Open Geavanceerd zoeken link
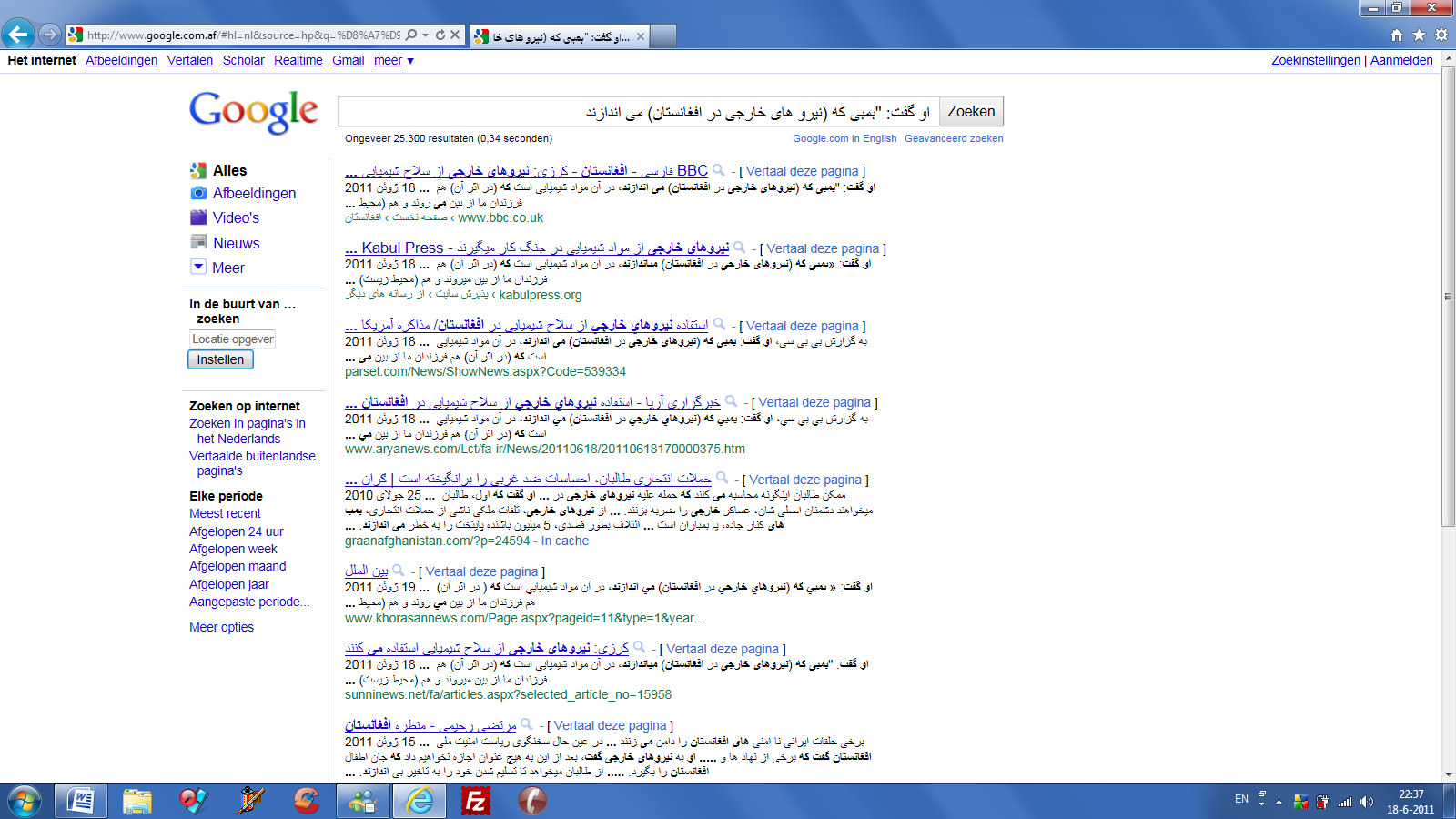 (954, 138)
